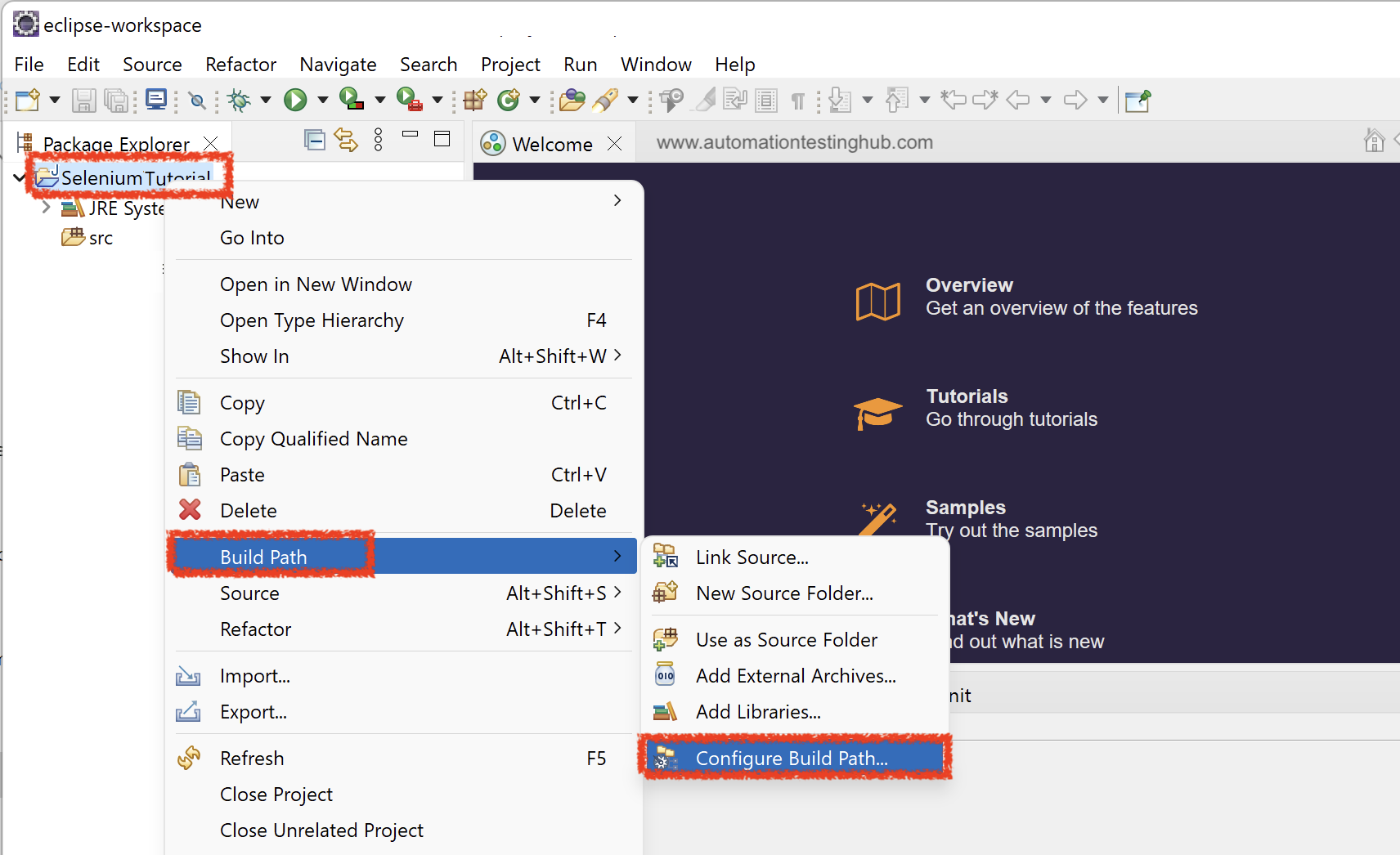
Task: Select Copy Qualified Name context item
Action: point(404,439)
